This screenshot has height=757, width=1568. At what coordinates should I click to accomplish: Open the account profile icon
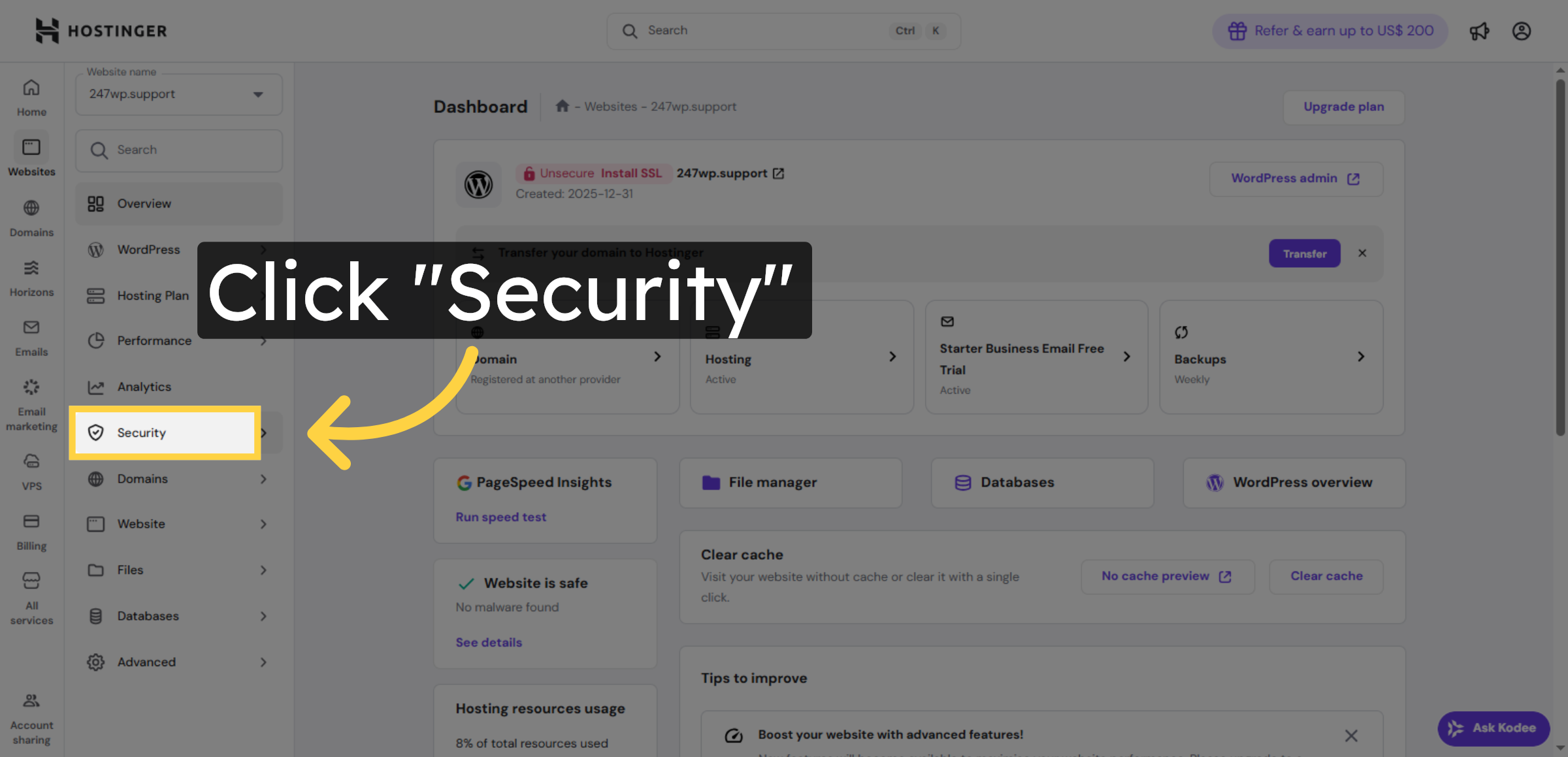1522,31
